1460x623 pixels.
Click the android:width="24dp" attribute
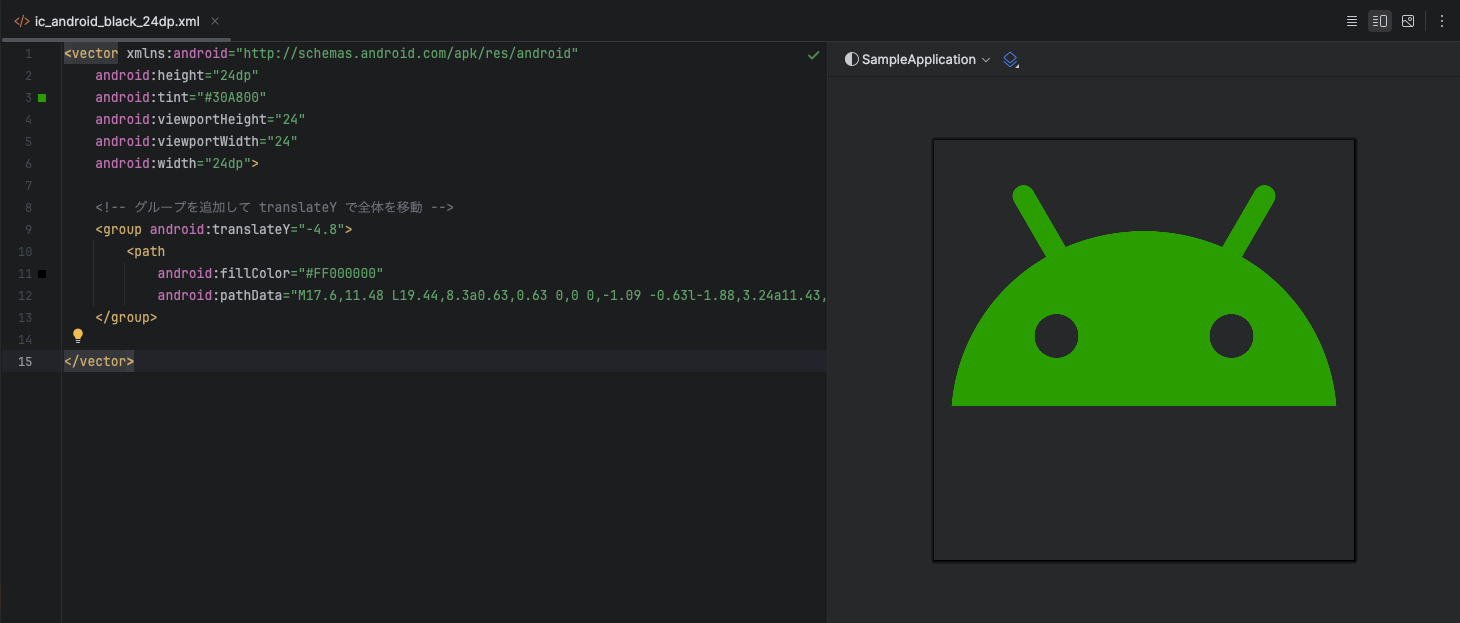[x=173, y=163]
